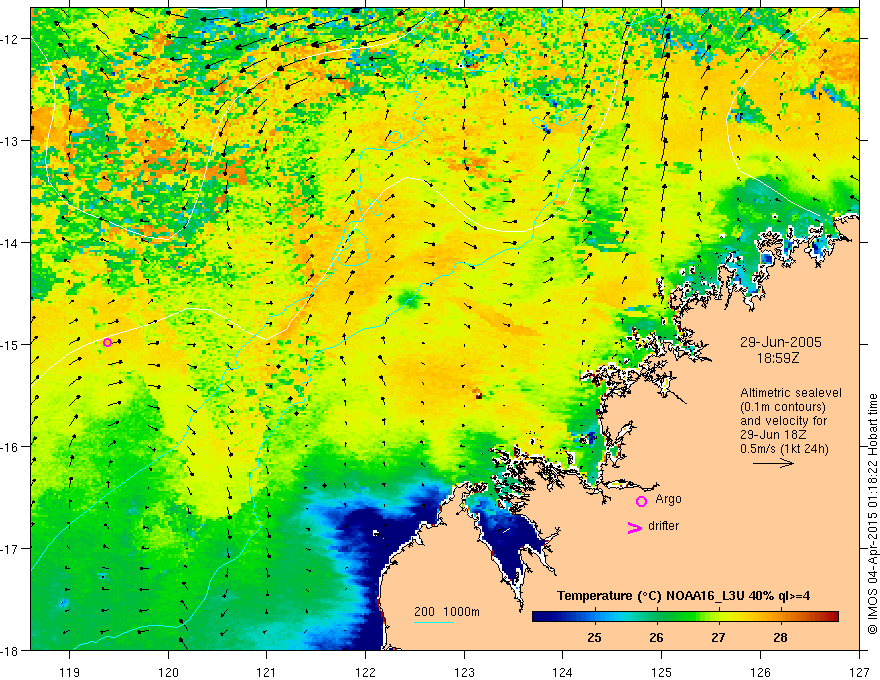This screenshot has height=680, width=880.
Task: Click the "200 1000m" depth contour label
Action: 447,612
